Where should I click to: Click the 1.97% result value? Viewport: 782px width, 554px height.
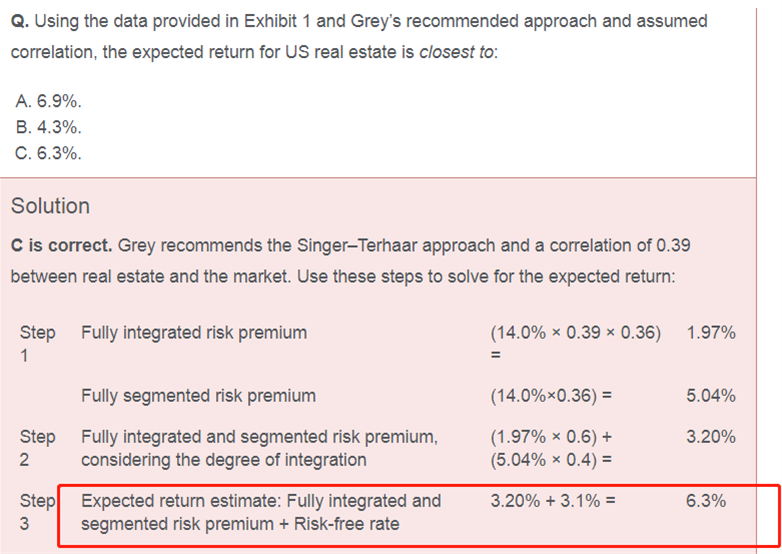click(x=711, y=333)
